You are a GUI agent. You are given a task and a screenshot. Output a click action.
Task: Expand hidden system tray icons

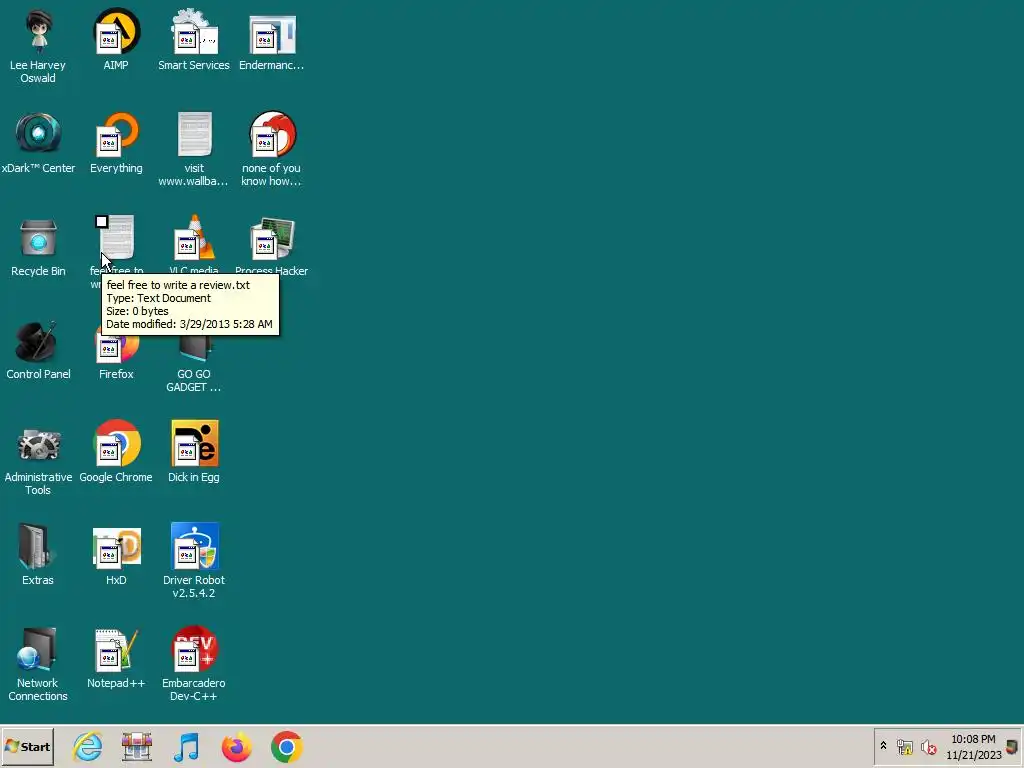[x=884, y=746]
